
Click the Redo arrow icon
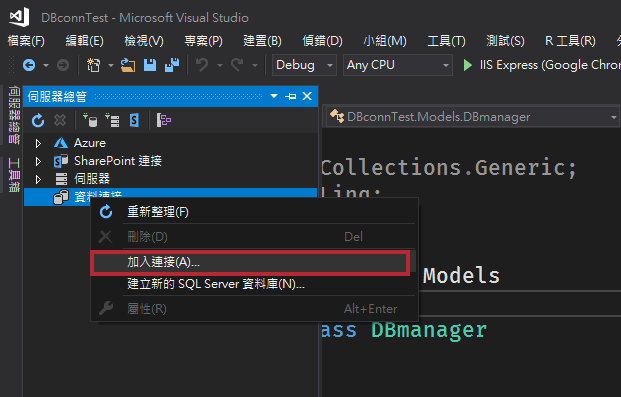click(x=237, y=65)
